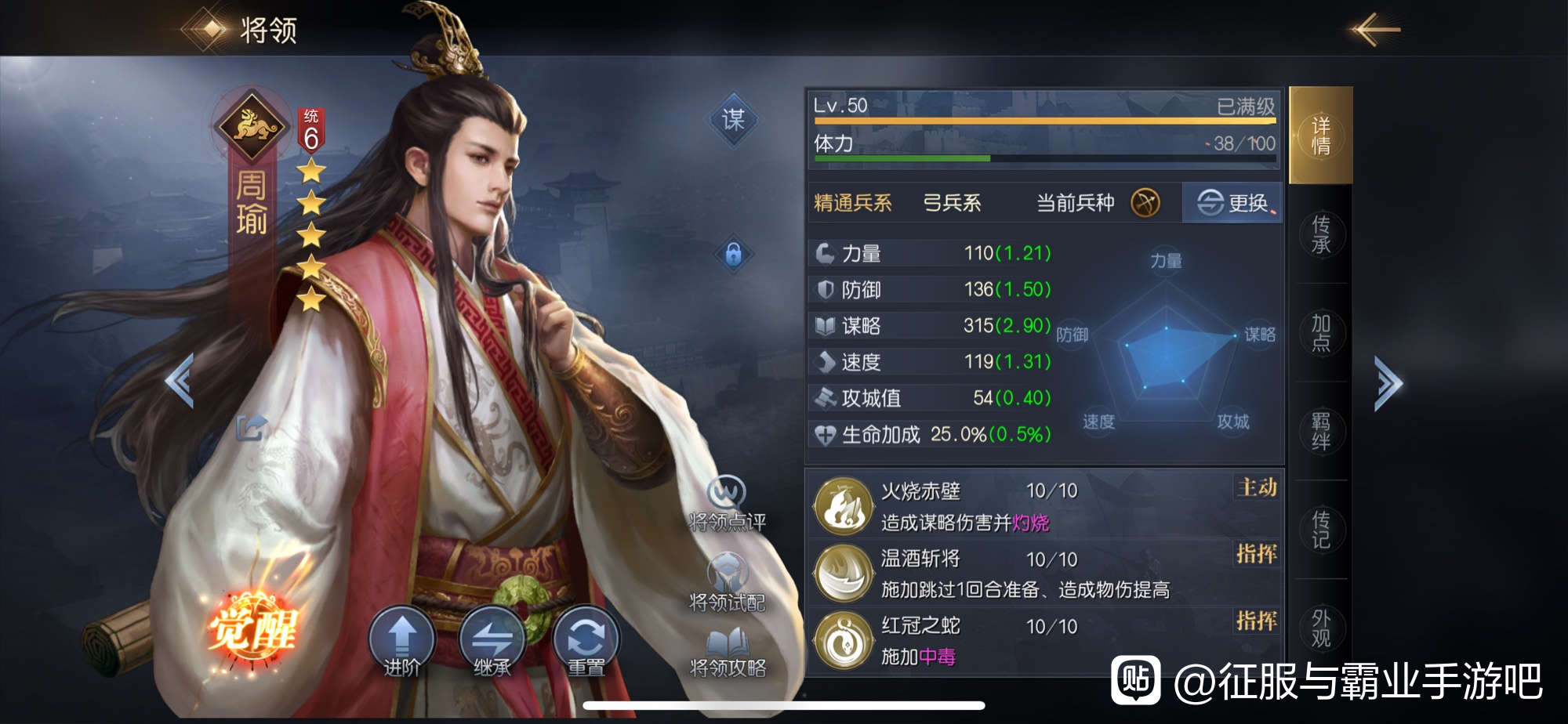Open 将领攻略 strategy guide book

tap(727, 653)
